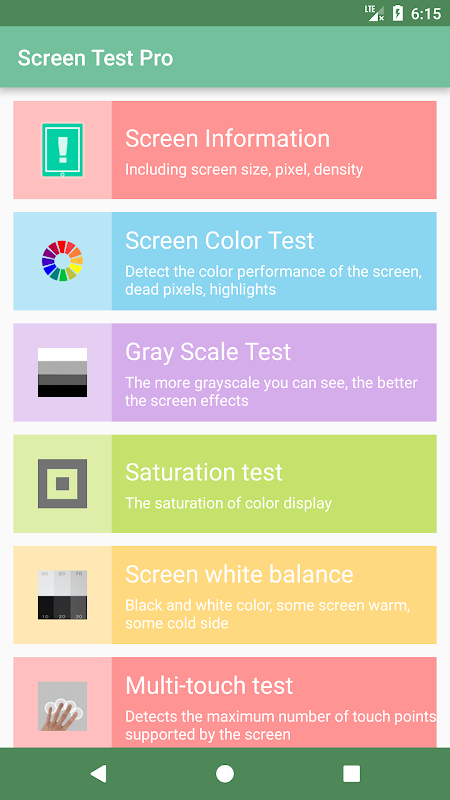Launch the Saturation test entry

[x=225, y=484]
